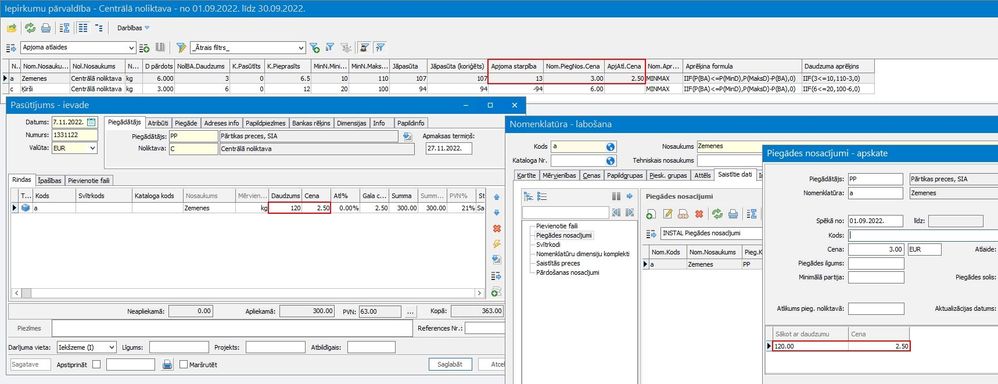Click the supplier lookup icon next to Pārtikas preces
The width and height of the screenshot is (998, 384).
click(x=407, y=136)
